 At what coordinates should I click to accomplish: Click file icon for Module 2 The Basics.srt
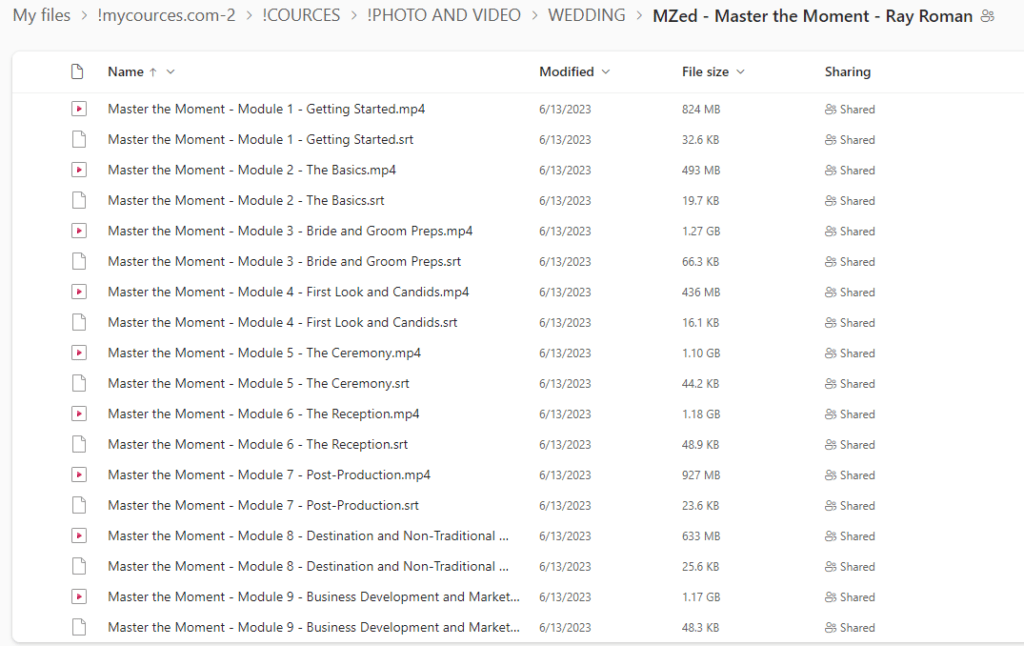click(79, 200)
